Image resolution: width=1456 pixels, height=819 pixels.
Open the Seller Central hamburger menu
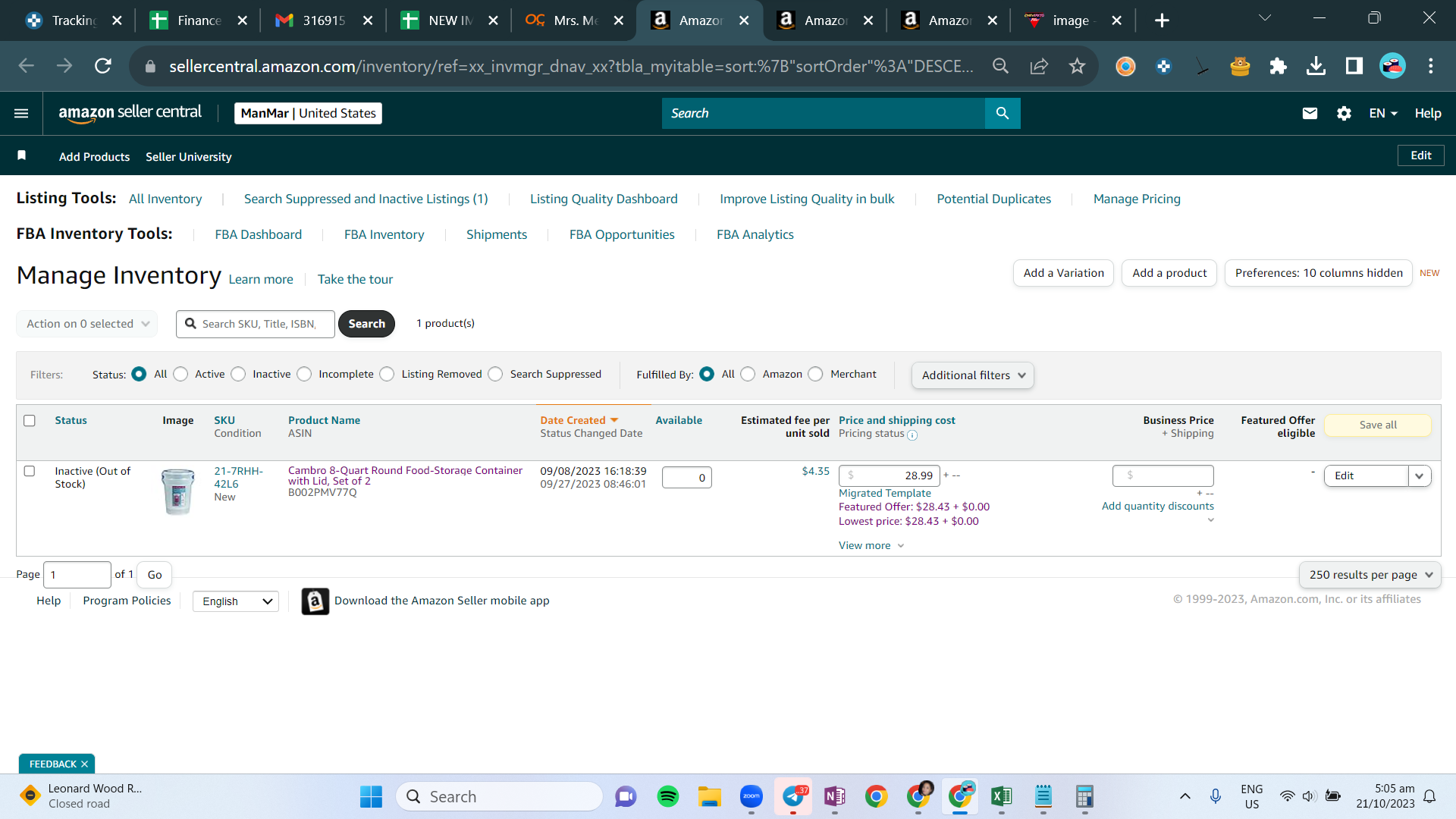click(x=21, y=113)
